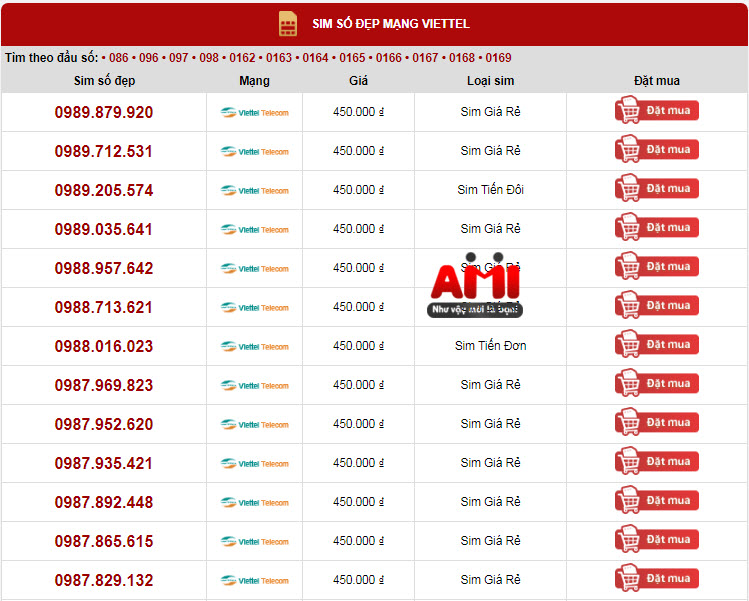Open SIM number 0987.935.421
749x601 pixels.
(x=104, y=463)
